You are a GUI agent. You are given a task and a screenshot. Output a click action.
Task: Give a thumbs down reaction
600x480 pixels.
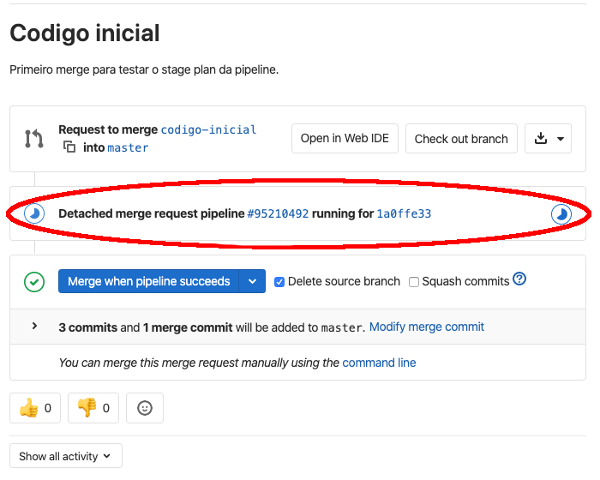(x=93, y=408)
